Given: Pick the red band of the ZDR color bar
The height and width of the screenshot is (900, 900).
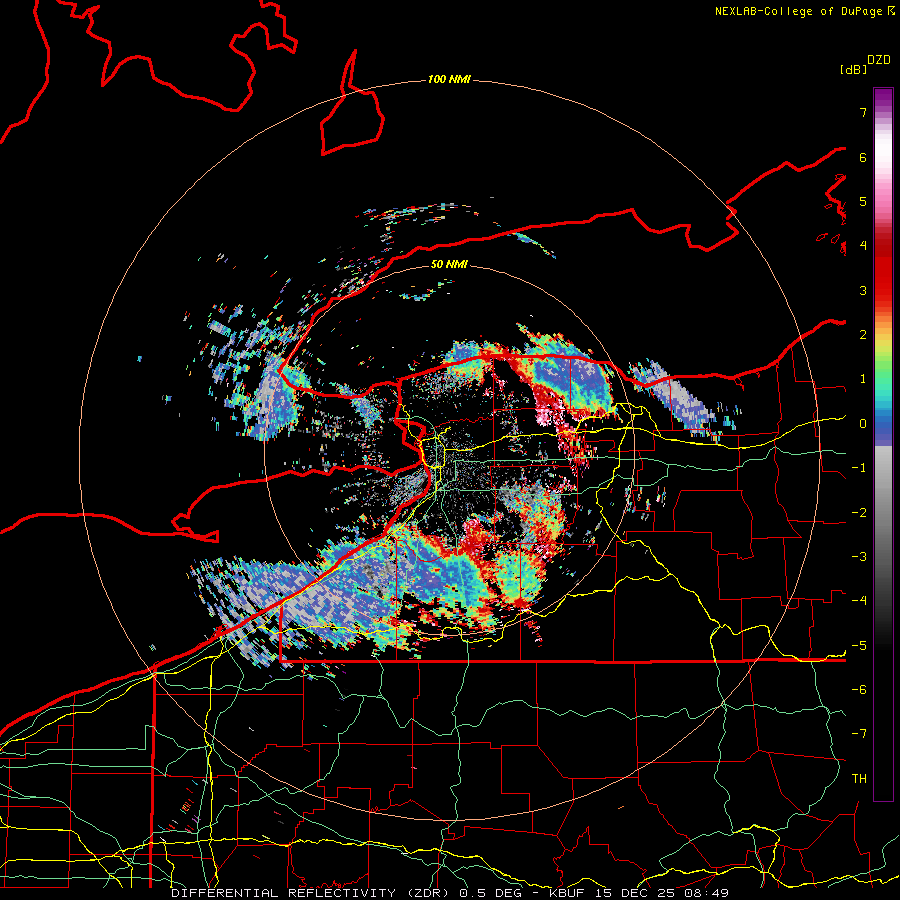Looking at the screenshot, I should coord(883,273).
